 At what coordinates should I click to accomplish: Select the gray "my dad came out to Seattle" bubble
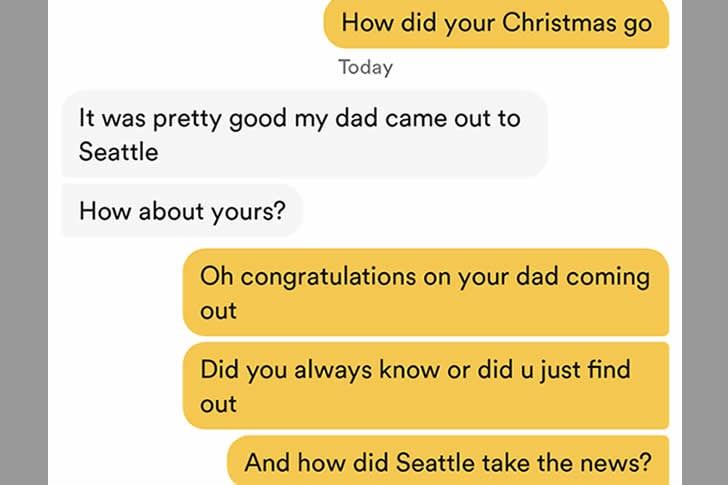point(303,134)
